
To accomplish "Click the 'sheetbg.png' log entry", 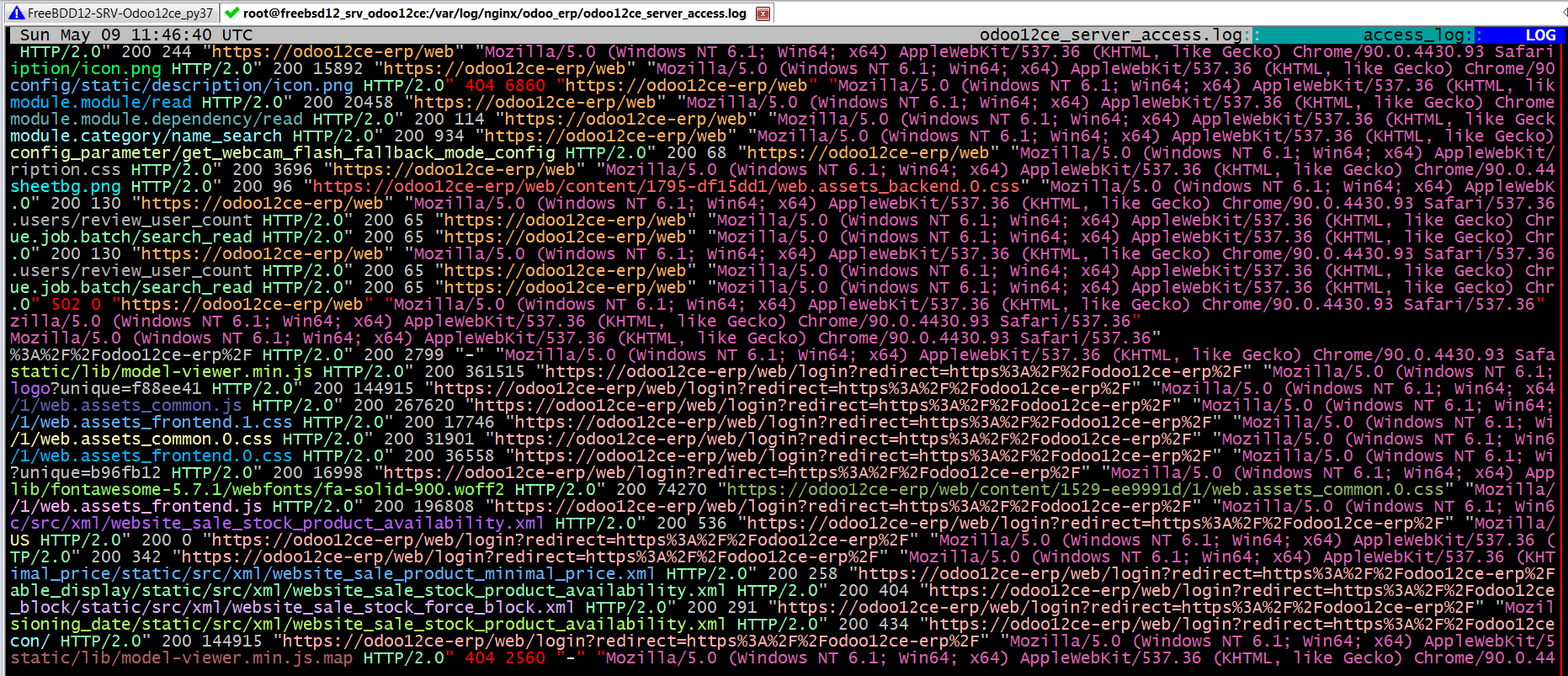I will [65, 186].
